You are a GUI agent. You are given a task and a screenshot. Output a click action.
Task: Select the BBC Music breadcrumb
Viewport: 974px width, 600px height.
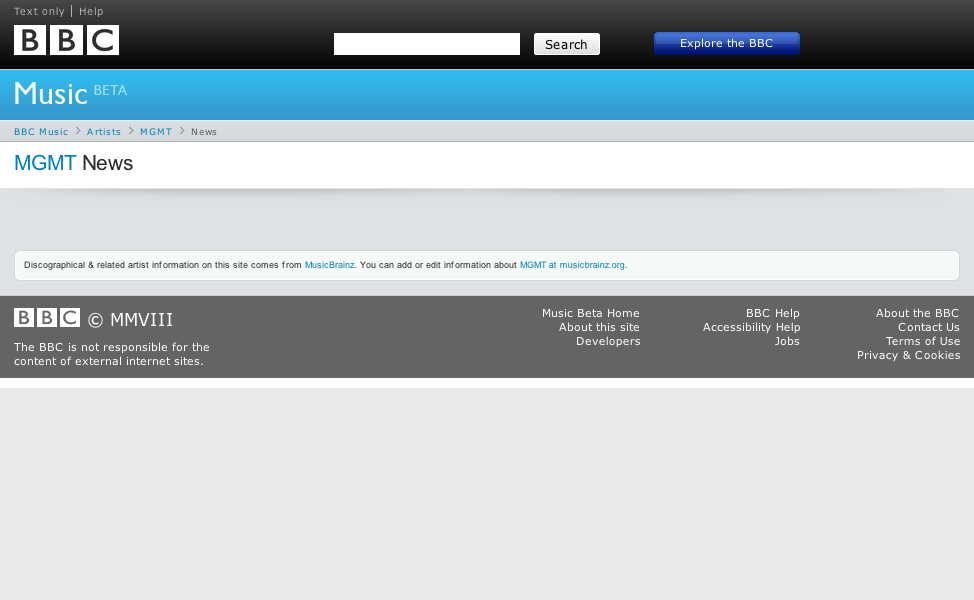click(41, 132)
